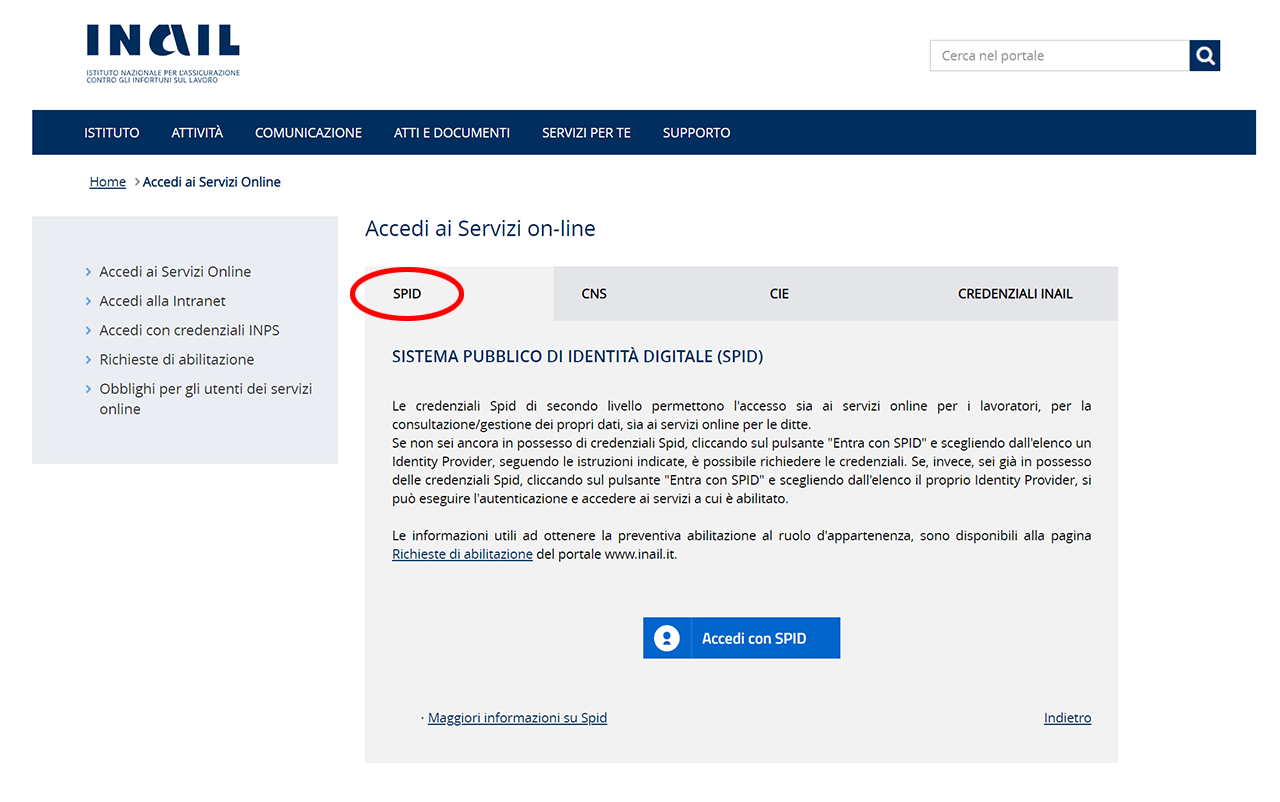Select the SPID tab

point(407,294)
